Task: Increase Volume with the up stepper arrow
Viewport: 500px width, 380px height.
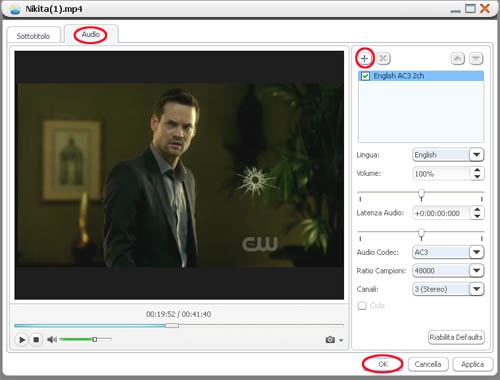Action: coord(477,170)
